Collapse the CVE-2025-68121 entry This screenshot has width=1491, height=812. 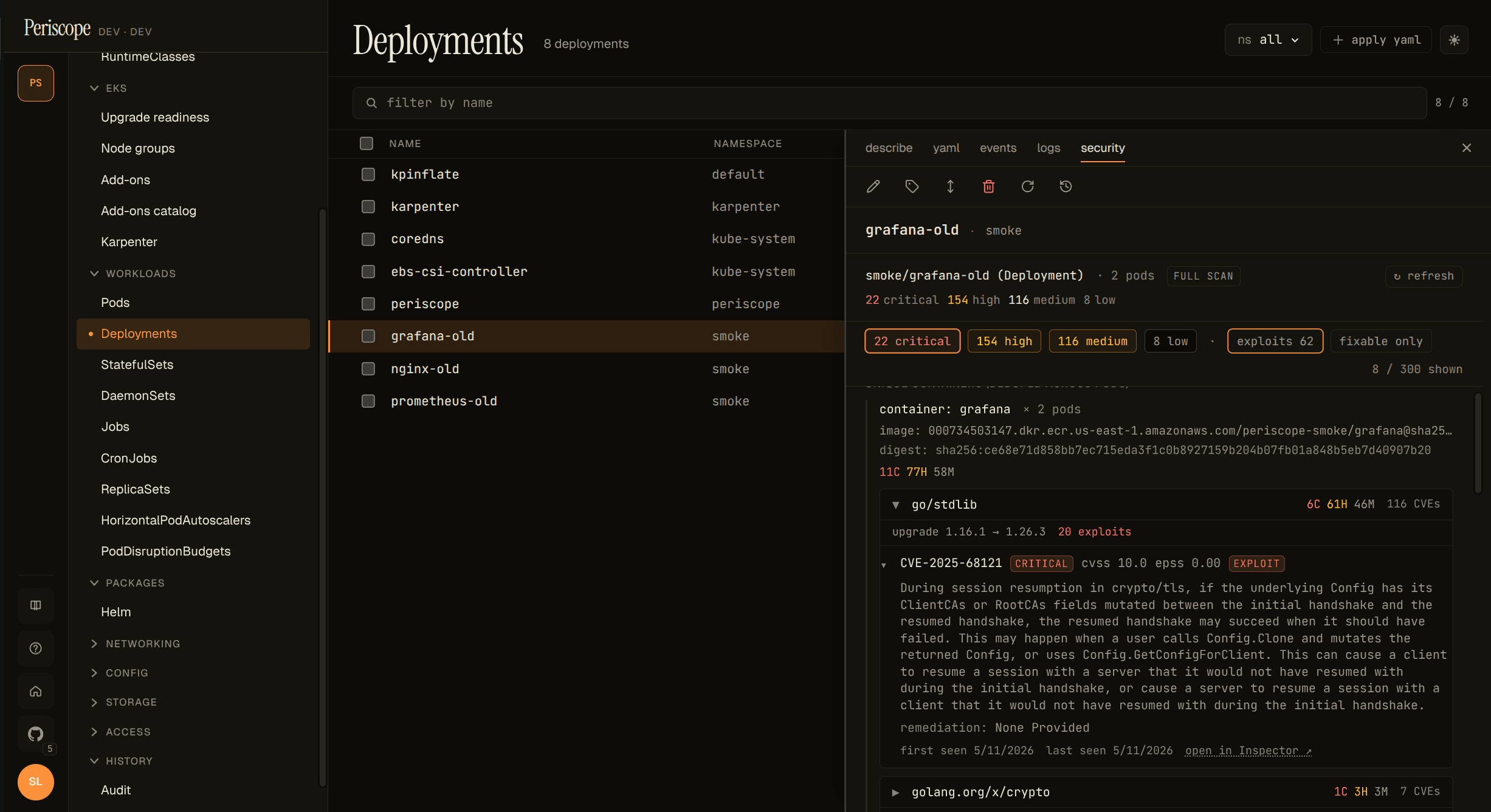(x=884, y=565)
